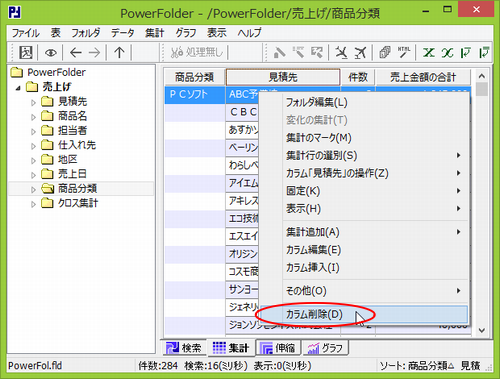Click the third grayed edit-table icon
This screenshot has height=379, width=500.
click(317, 52)
